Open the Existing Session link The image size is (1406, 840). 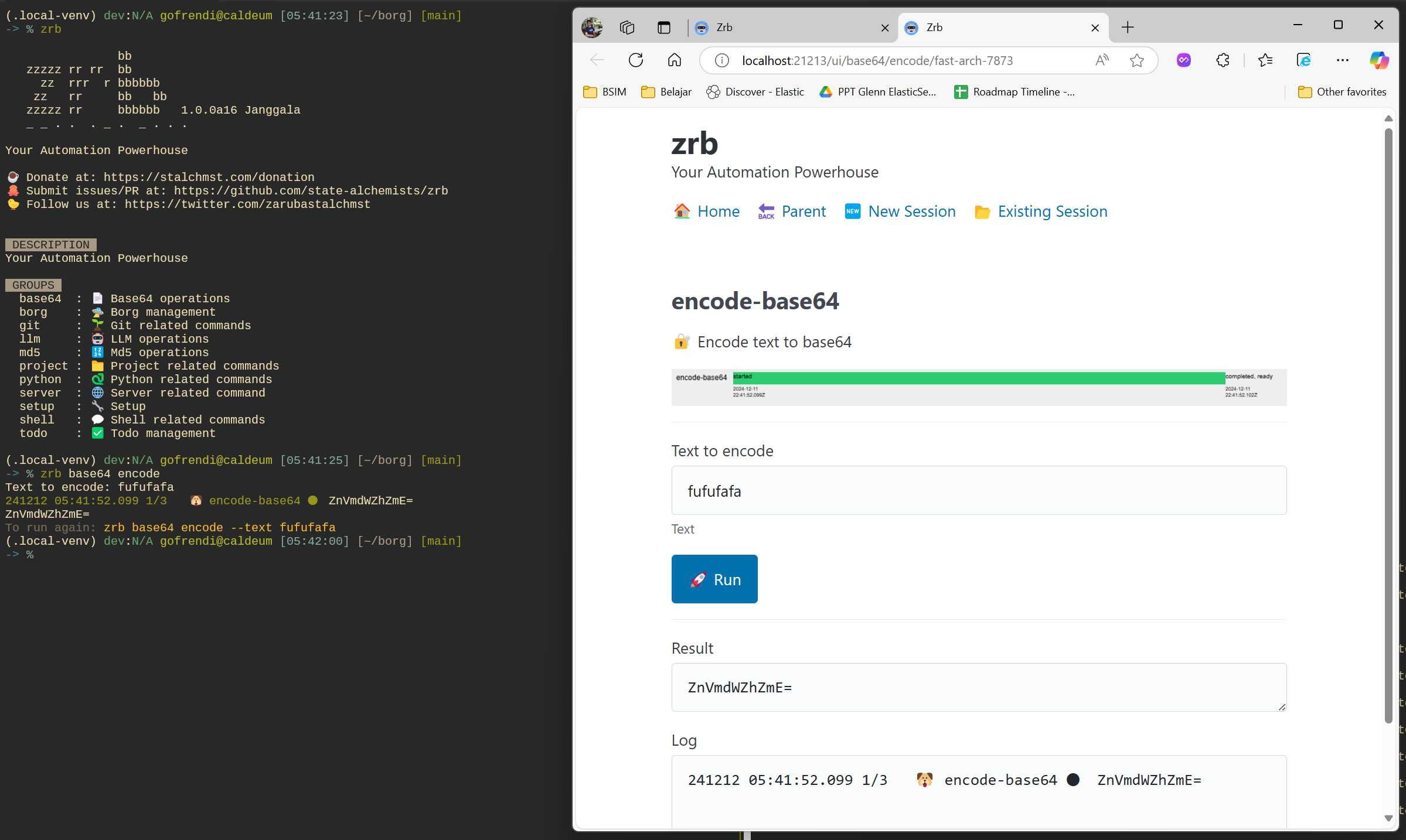(1053, 211)
